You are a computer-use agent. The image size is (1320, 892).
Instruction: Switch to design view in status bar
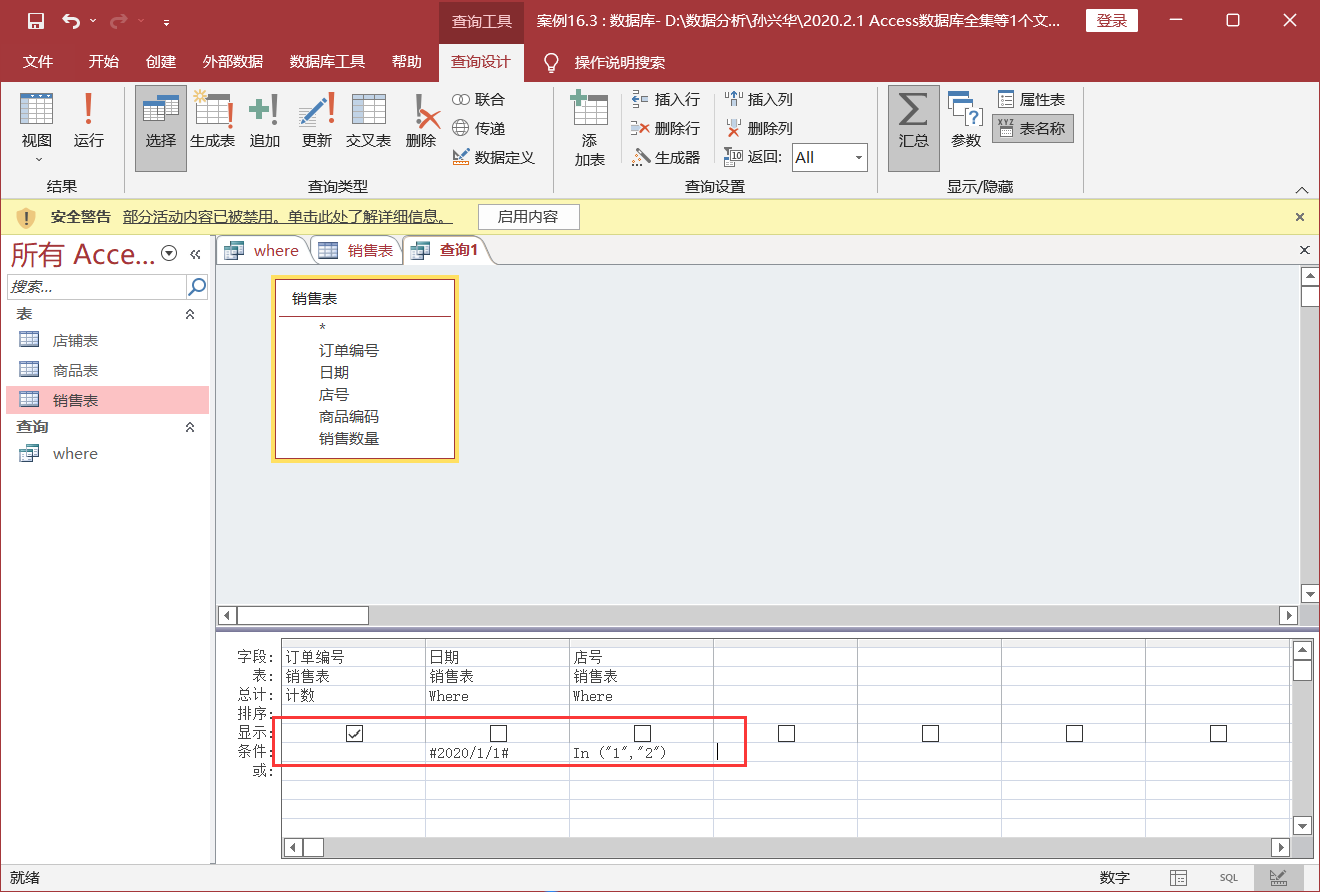1278,877
